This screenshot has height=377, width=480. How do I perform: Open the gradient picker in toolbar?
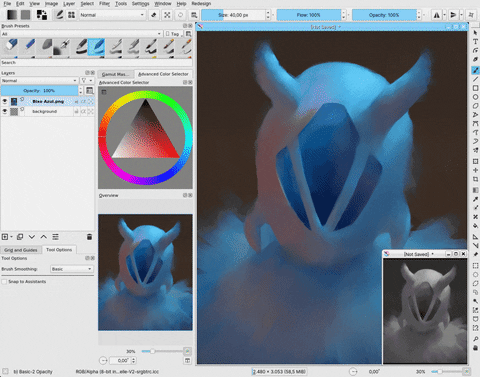click(12, 15)
